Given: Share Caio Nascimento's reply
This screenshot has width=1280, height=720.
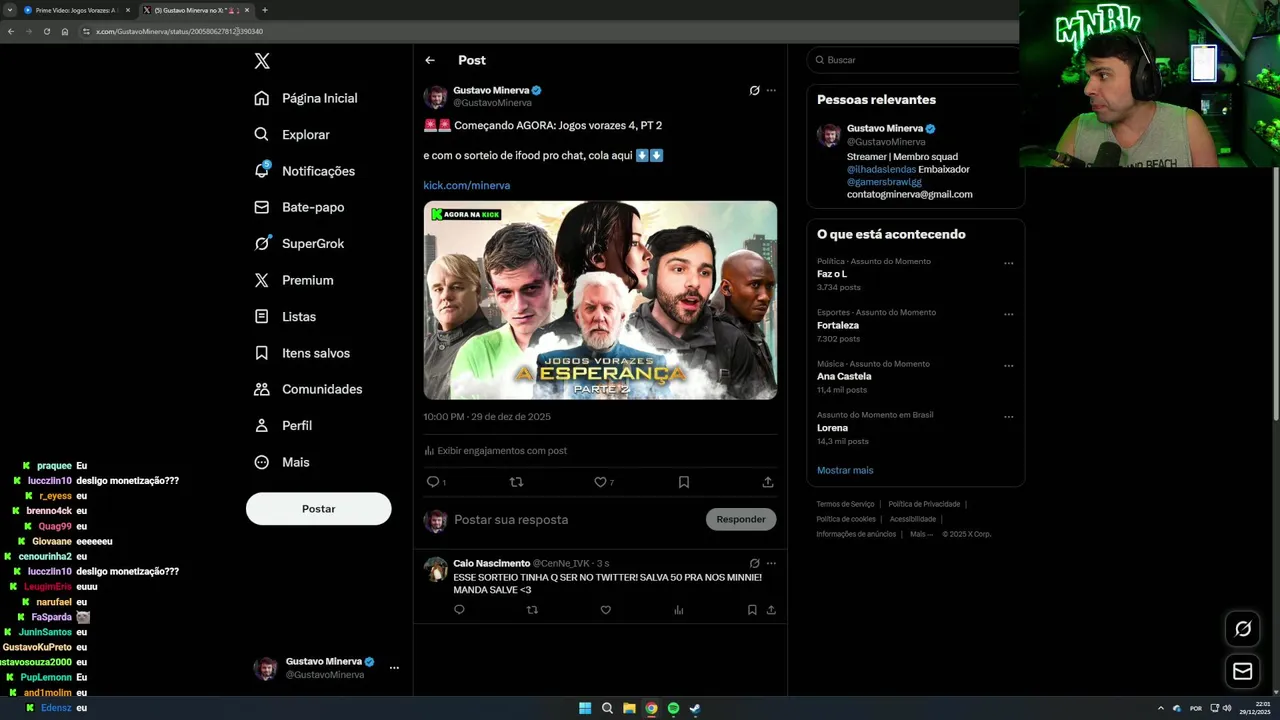Looking at the screenshot, I should click(x=771, y=610).
